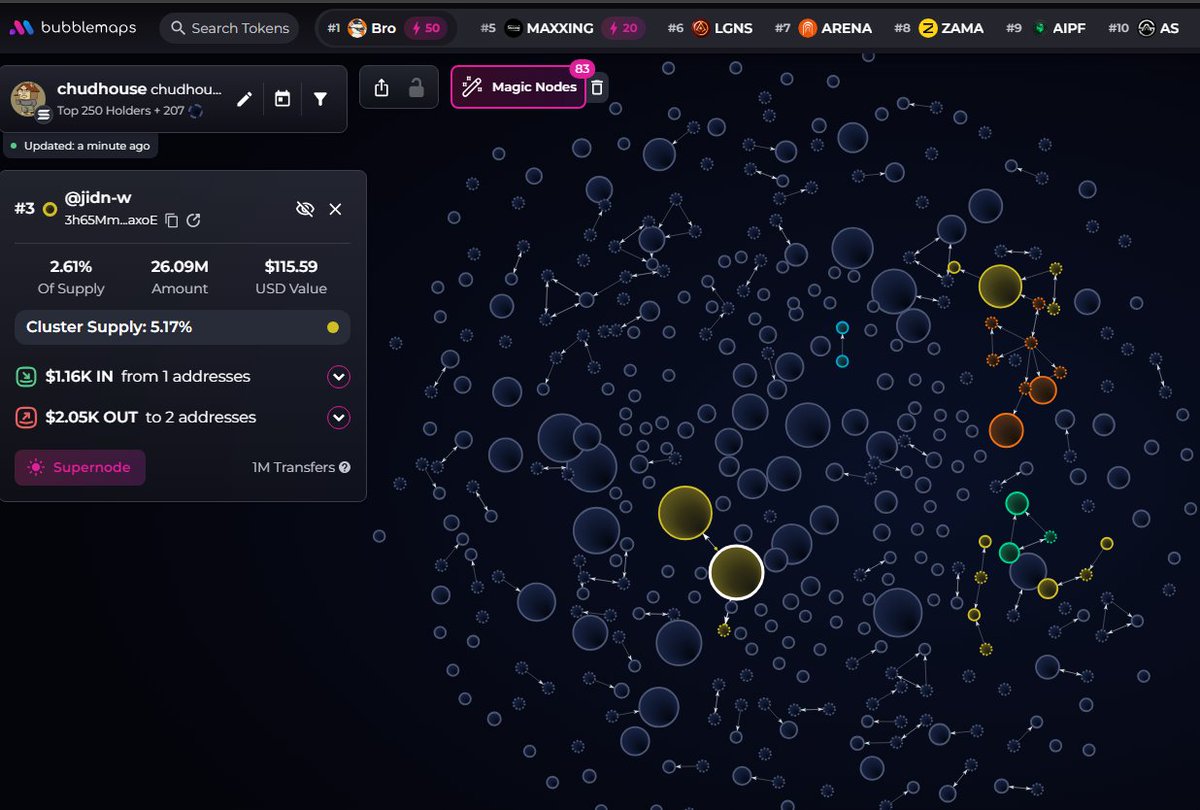The image size is (1200, 810).
Task: Click the $115.59 USD Value
Action: [291, 267]
